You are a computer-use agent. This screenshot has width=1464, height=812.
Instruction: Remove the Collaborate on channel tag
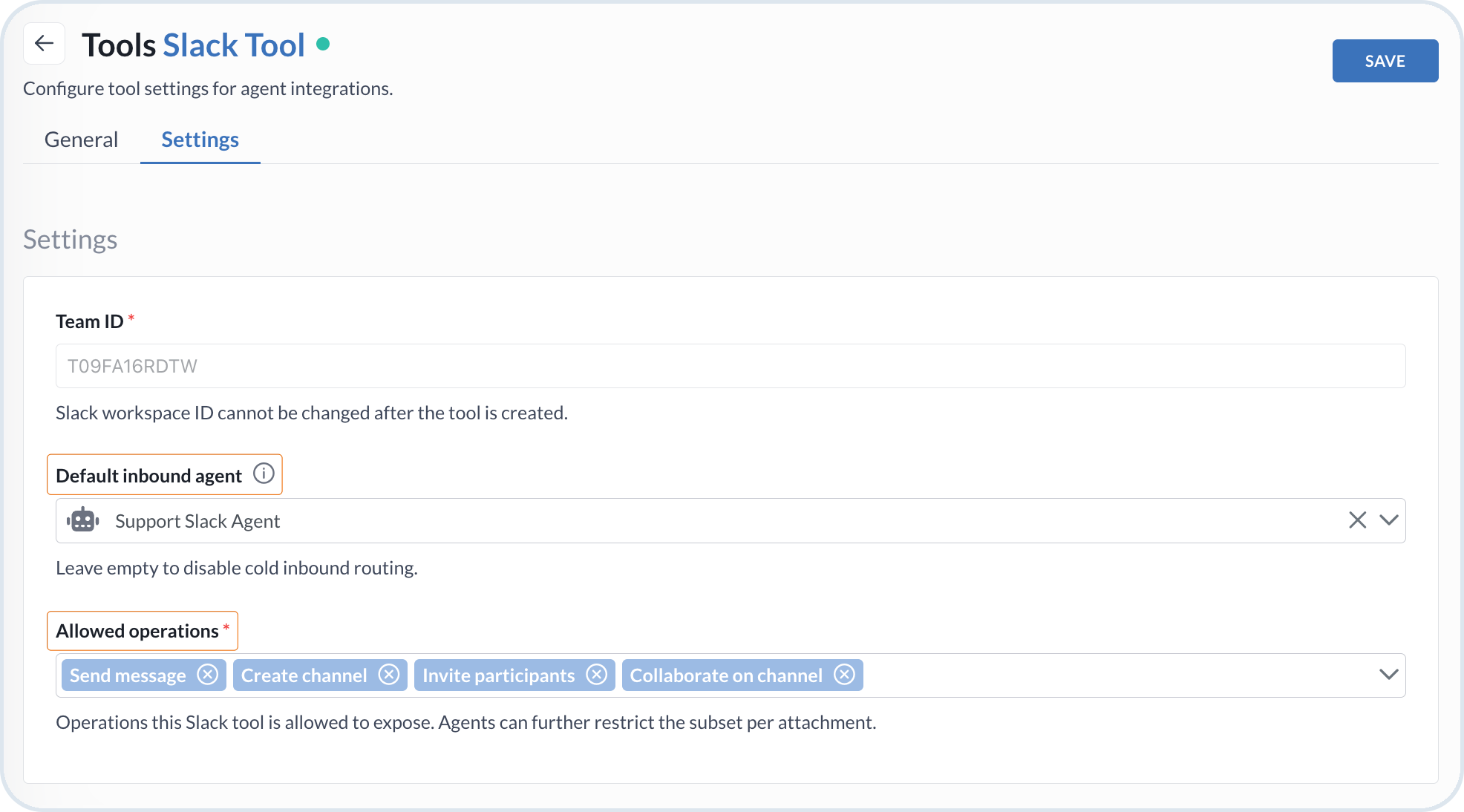(x=845, y=675)
